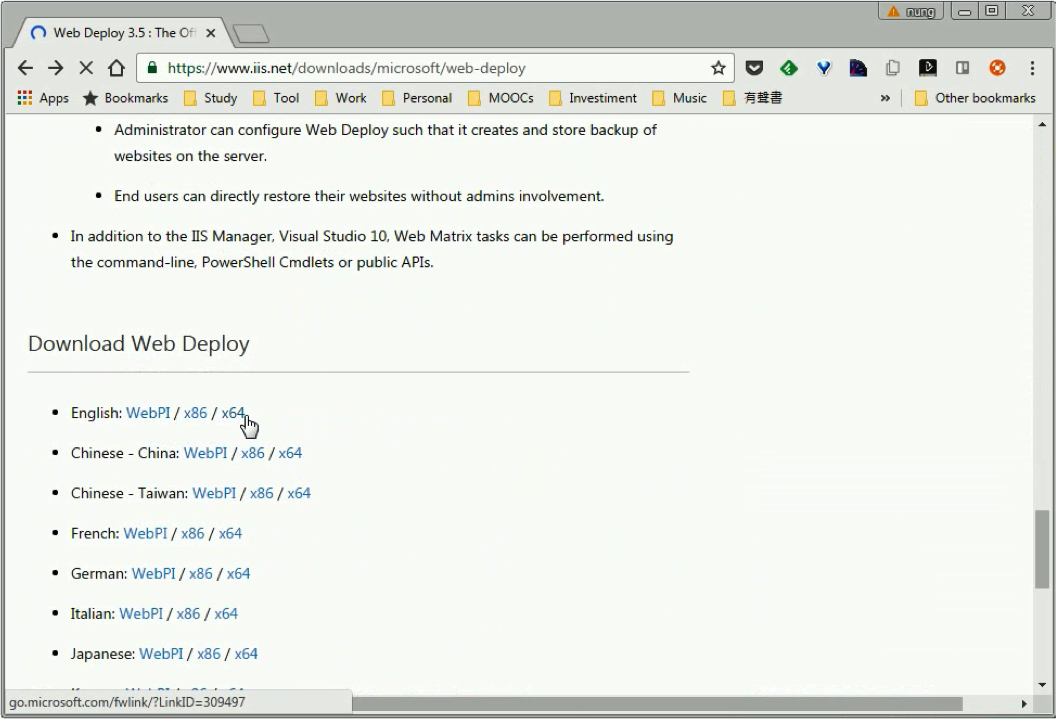Click the horizontal scrollbar thumb
Viewport: 1056px width, 719px height.
click(x=657, y=704)
